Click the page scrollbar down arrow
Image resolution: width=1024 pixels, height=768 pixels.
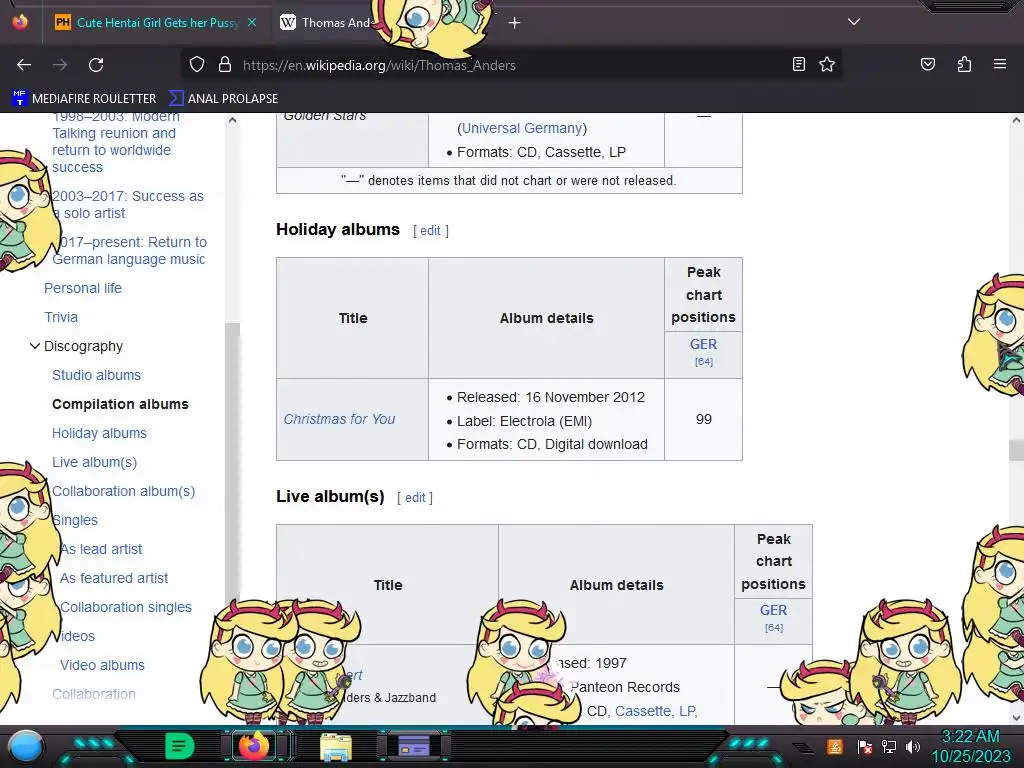[x=1016, y=718]
